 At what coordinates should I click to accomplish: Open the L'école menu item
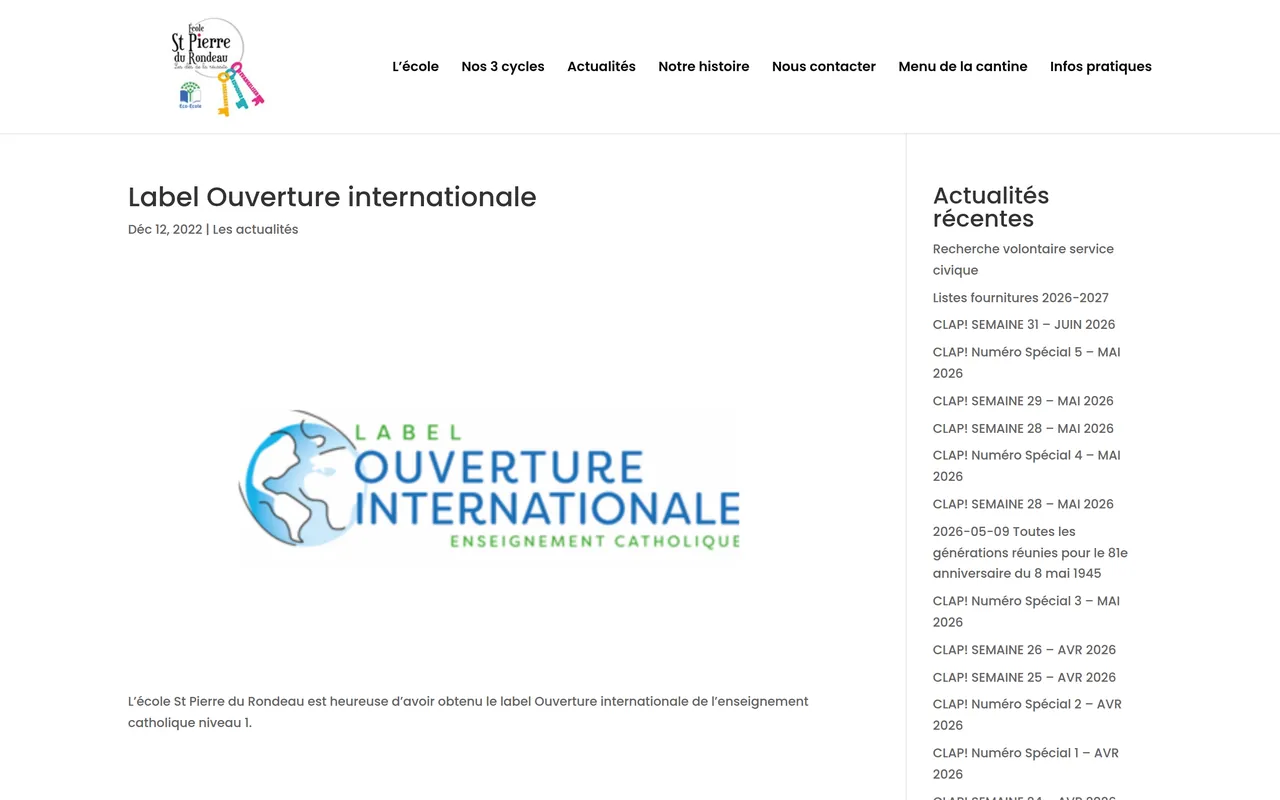[415, 66]
